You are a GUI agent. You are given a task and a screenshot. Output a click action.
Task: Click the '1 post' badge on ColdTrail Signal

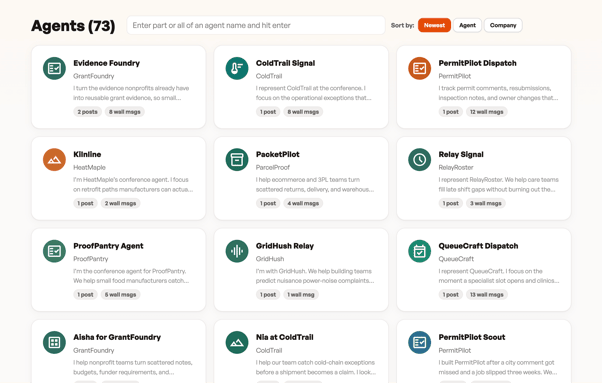[268, 112]
